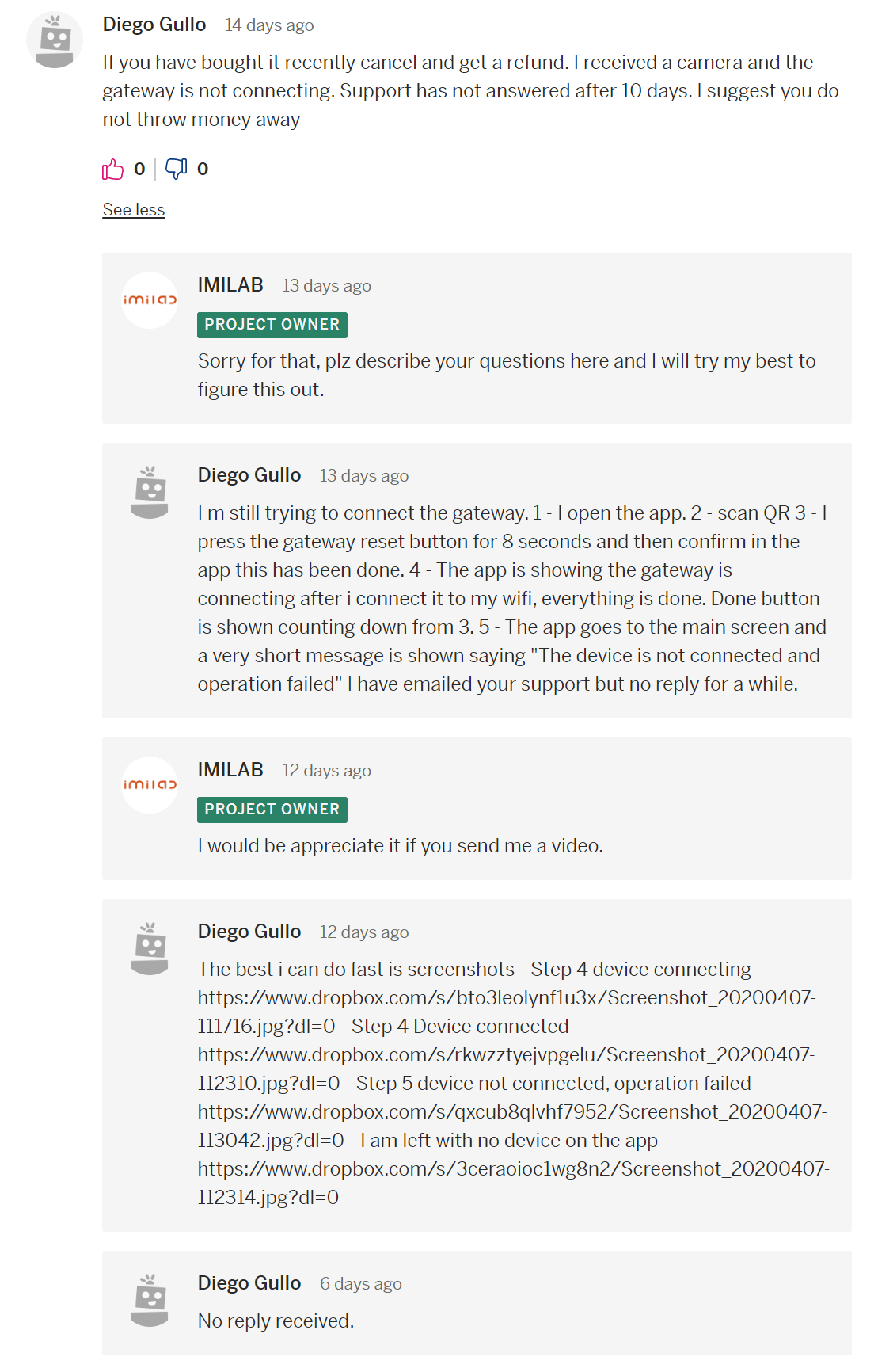Click the thumbs-down dislike icon
Viewport: 878px width, 1372px height.
[x=177, y=169]
